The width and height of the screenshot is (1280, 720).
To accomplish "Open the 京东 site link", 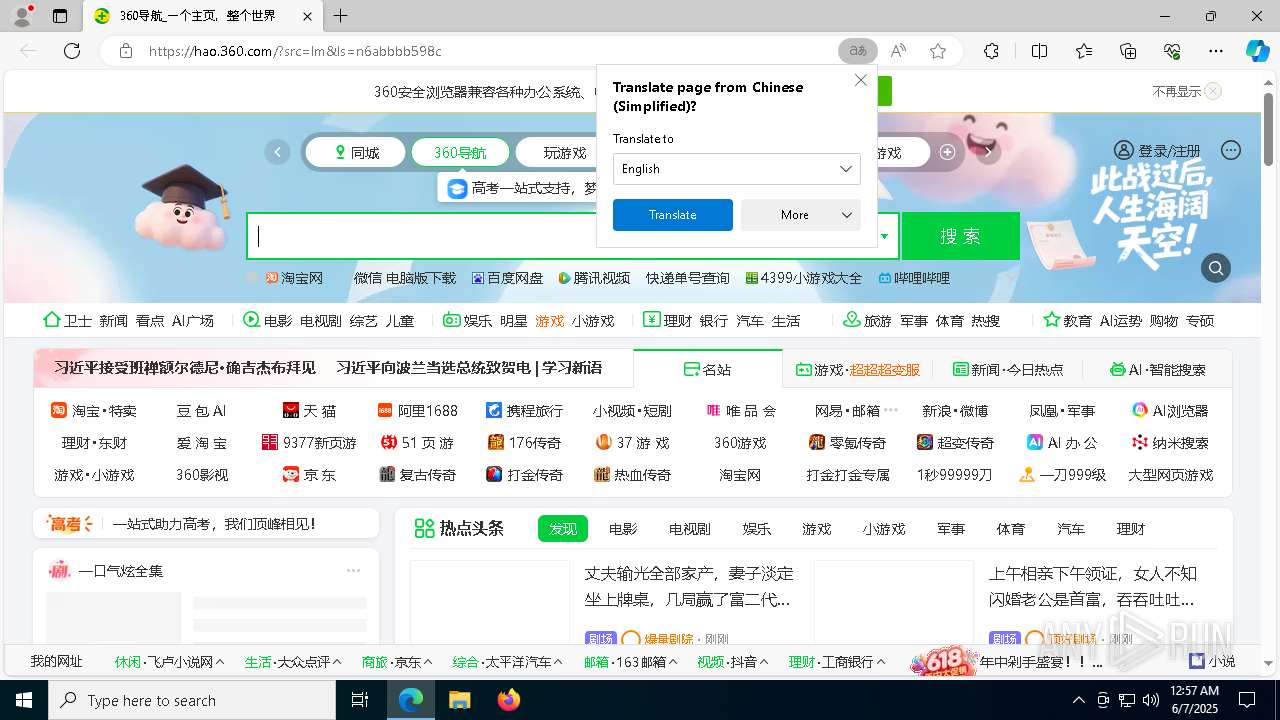I will point(310,475).
